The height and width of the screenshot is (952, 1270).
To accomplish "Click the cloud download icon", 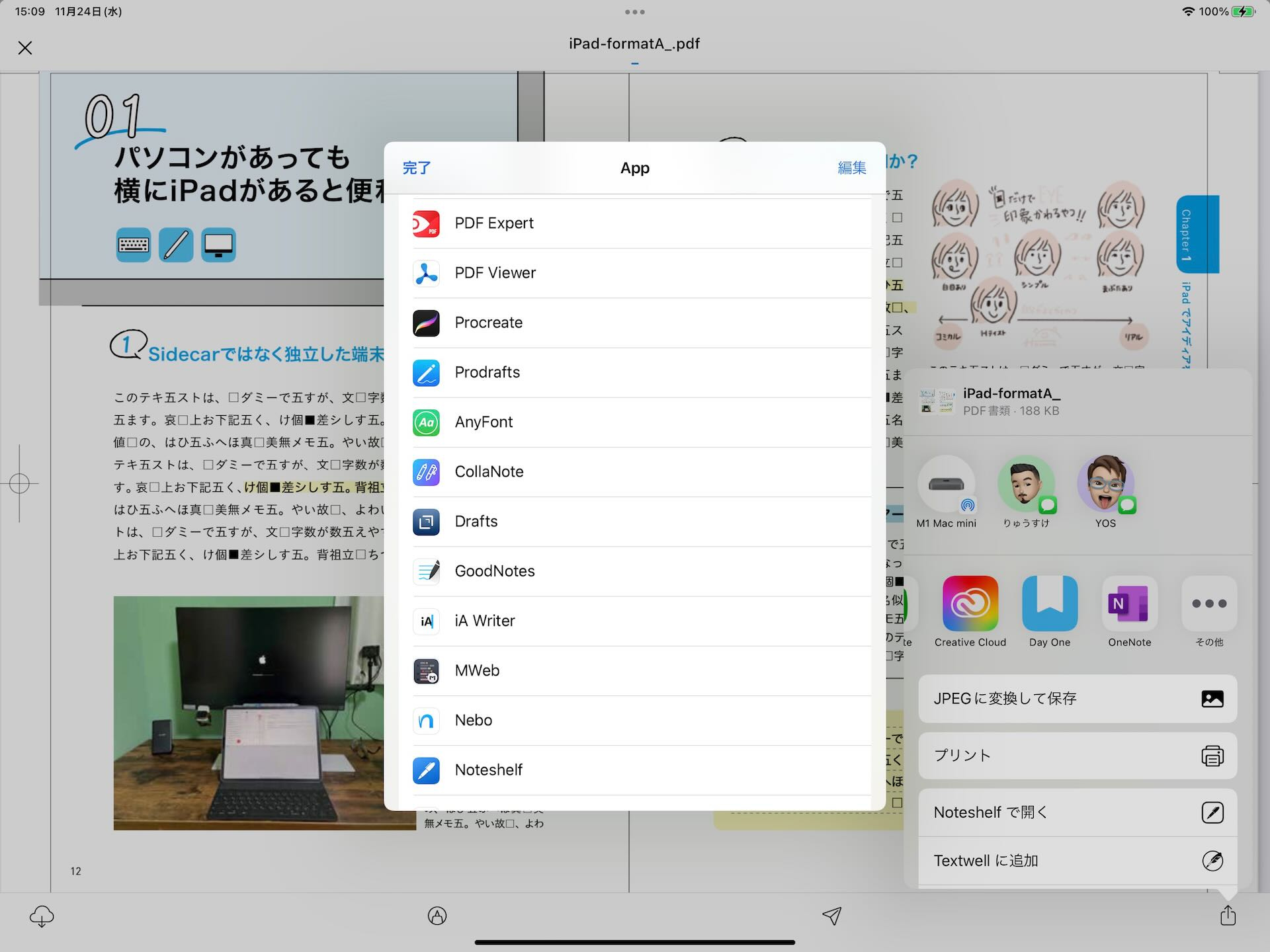I will click(42, 916).
